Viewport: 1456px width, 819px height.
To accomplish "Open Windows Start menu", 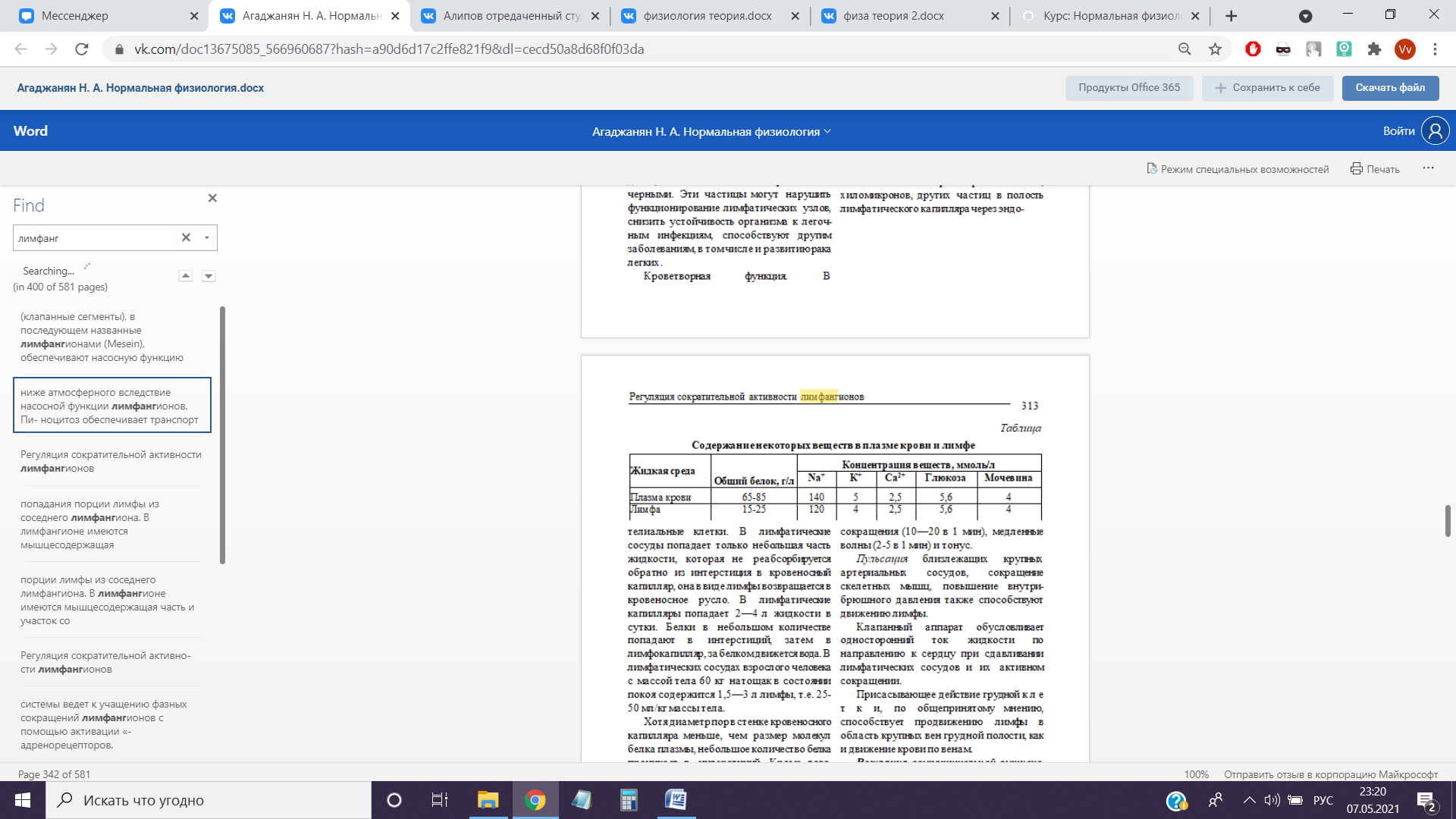I will pos(23,800).
